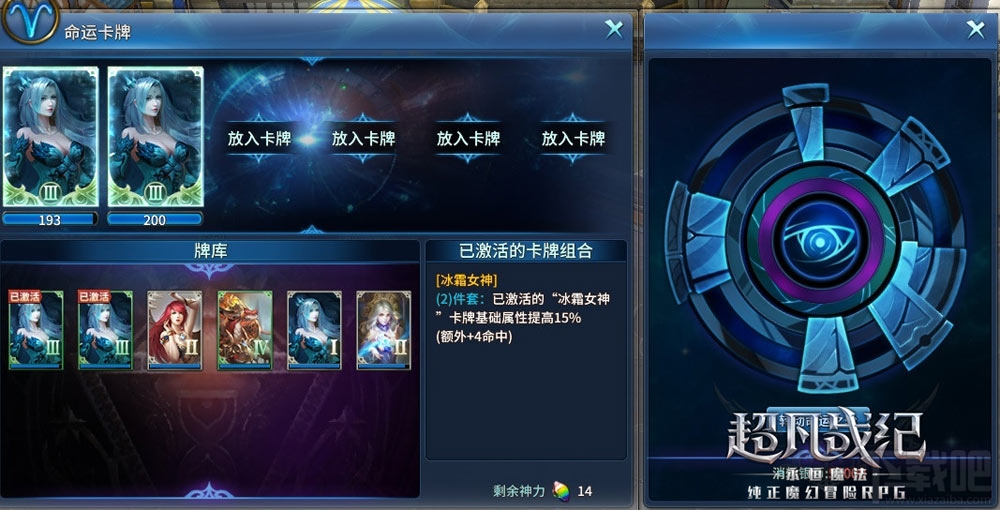Choose the dragon level IV card
Viewport: 1000px width, 510px height.
[245, 330]
